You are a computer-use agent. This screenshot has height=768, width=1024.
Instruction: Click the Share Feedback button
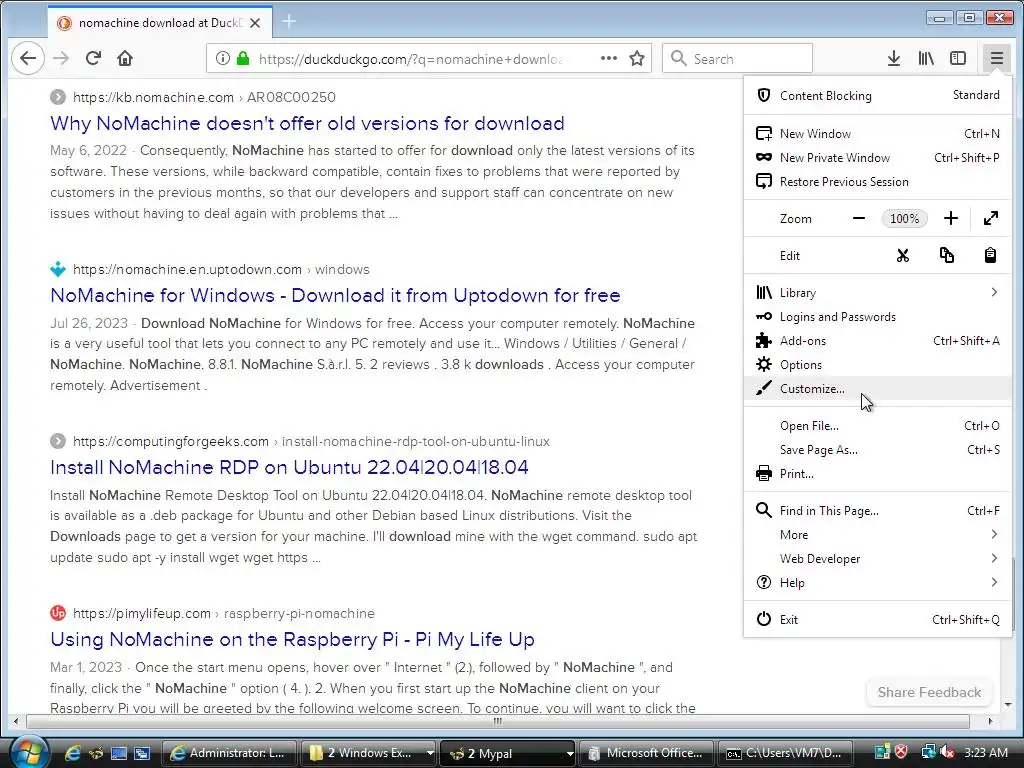tap(929, 692)
